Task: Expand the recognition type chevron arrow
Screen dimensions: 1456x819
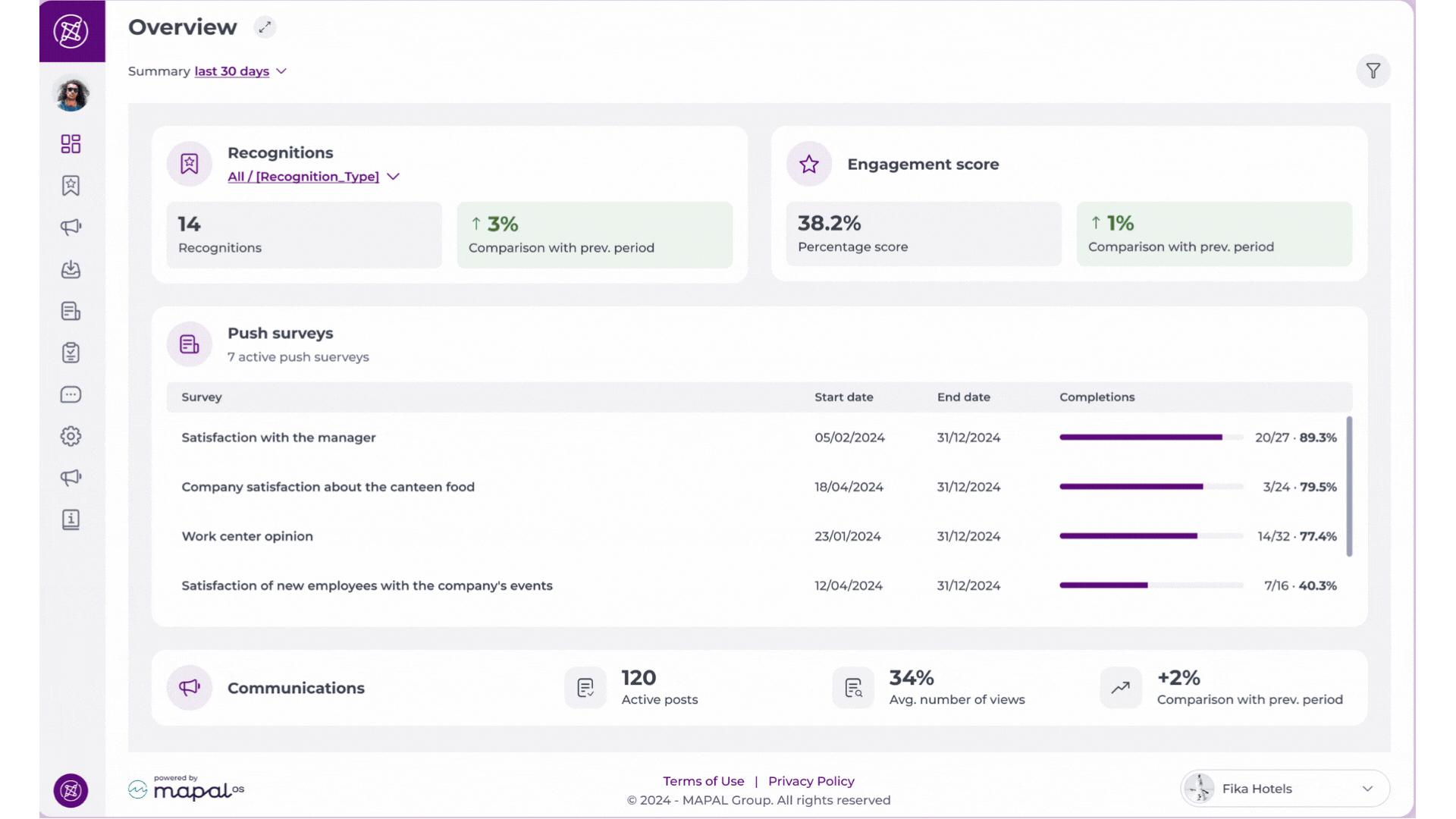Action: click(x=393, y=177)
